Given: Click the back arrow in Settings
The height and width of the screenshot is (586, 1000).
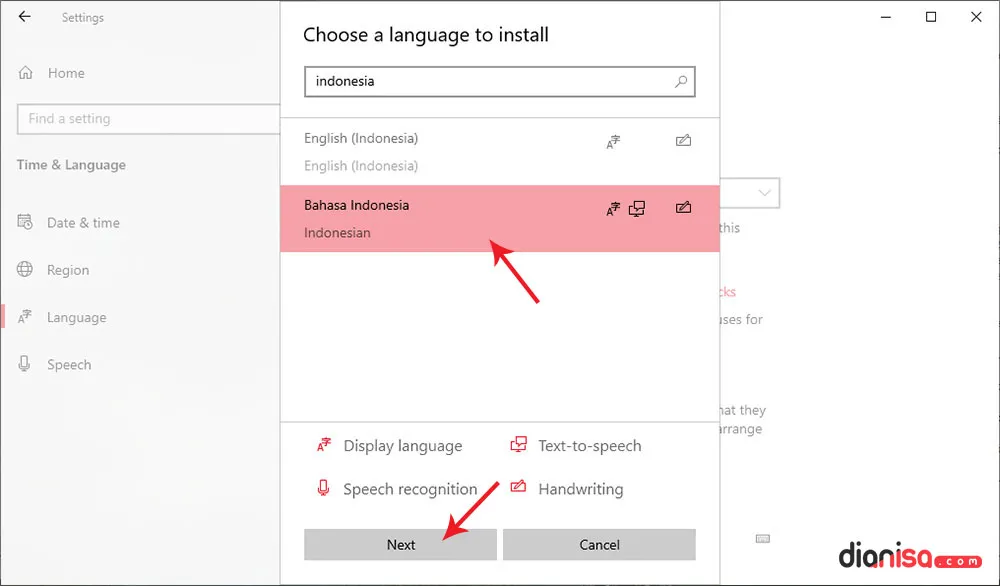Looking at the screenshot, I should (24, 16).
